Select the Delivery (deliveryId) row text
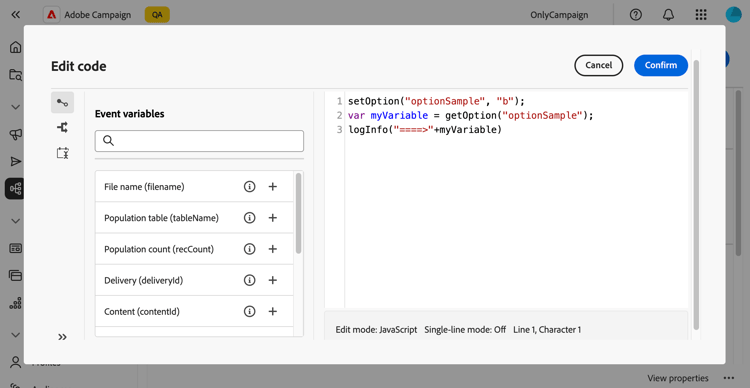Viewport: 750px width, 388px height. coord(143,281)
